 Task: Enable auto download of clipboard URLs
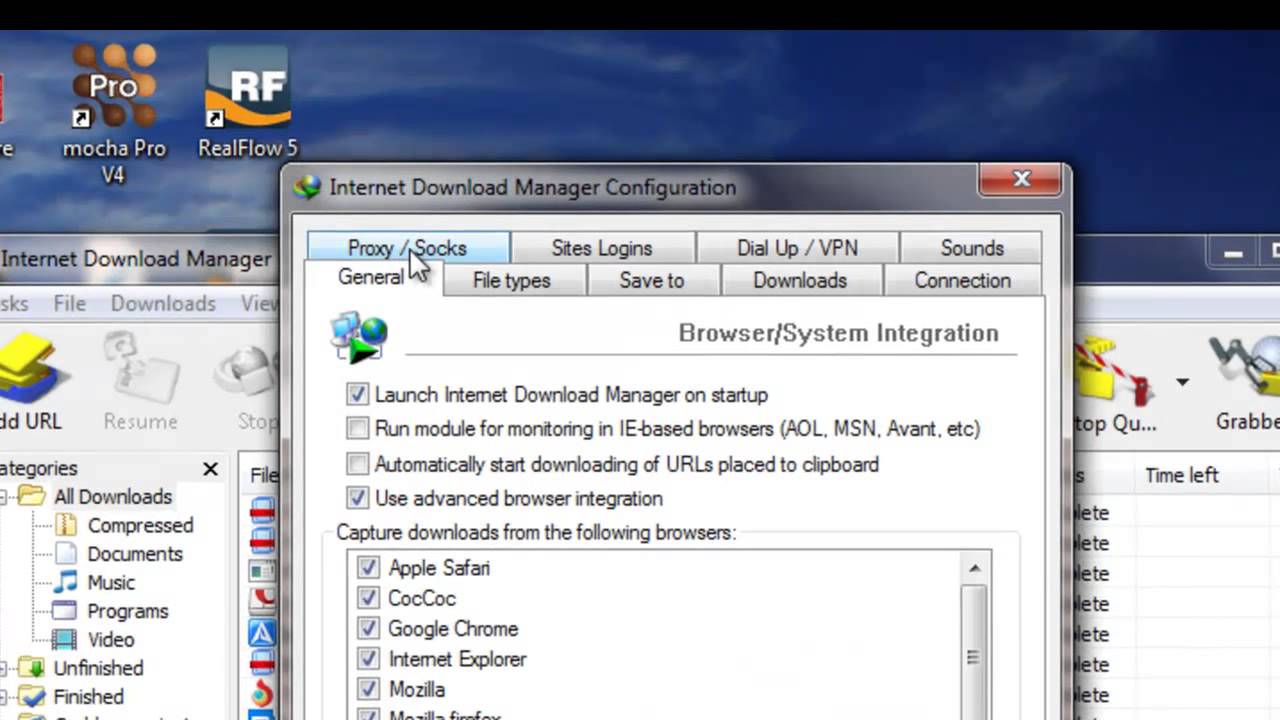click(x=357, y=464)
